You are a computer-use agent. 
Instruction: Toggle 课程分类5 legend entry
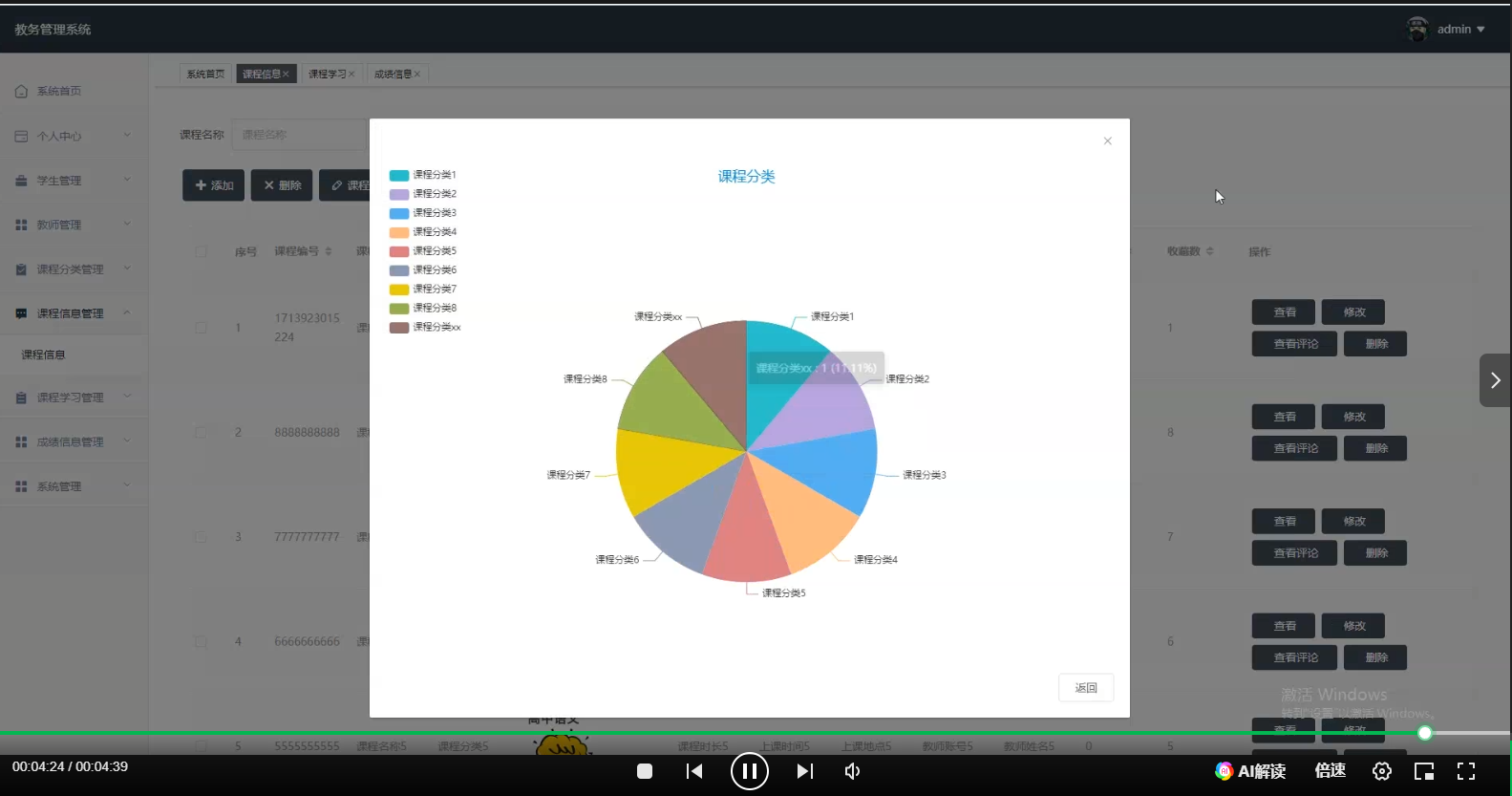(423, 251)
